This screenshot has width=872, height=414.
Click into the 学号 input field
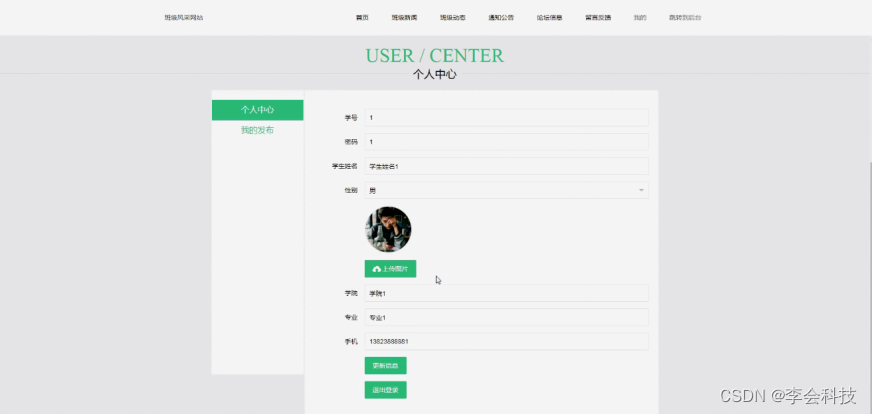(x=507, y=117)
